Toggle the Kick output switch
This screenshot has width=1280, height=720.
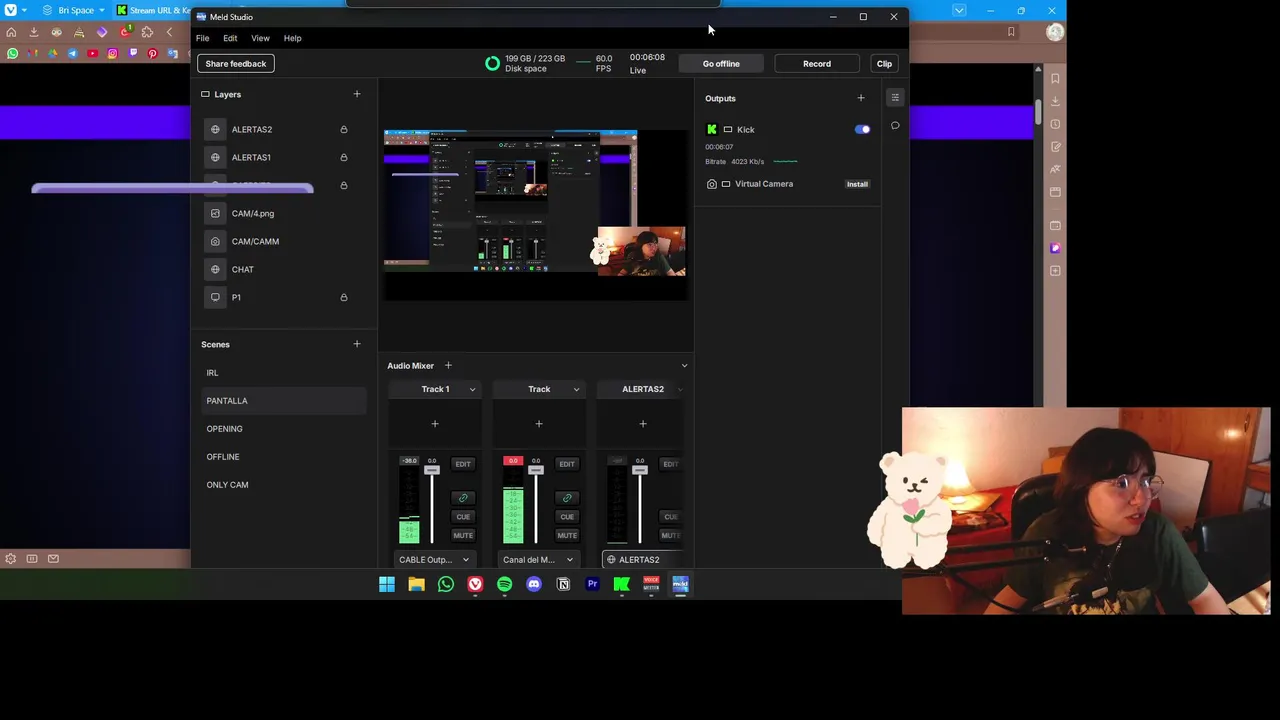[x=862, y=129]
